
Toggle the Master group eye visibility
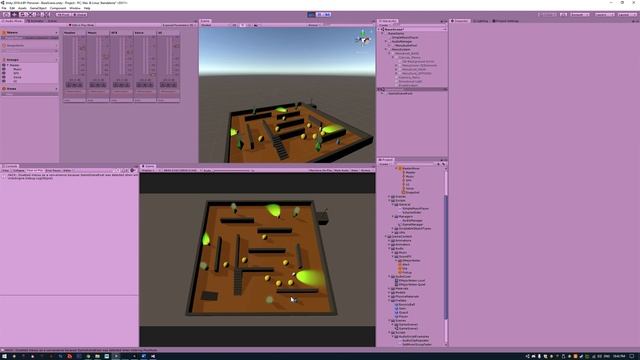(4, 65)
